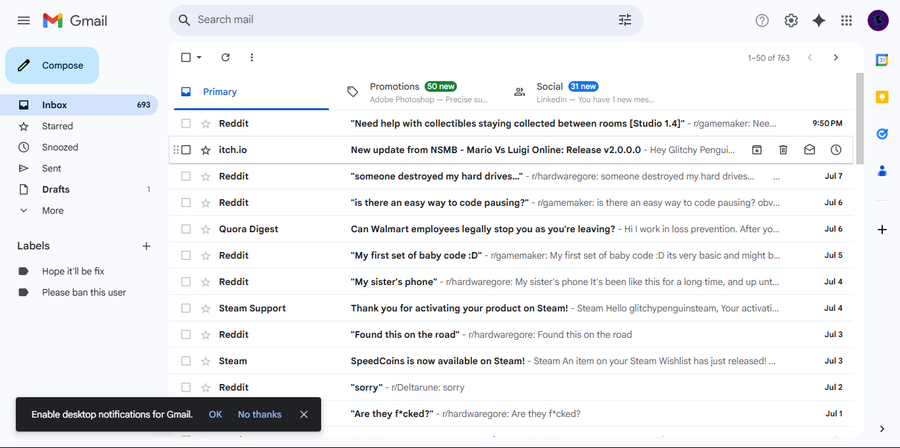Open the Settings gear
Viewport: 900px width, 448px height.
(x=791, y=21)
